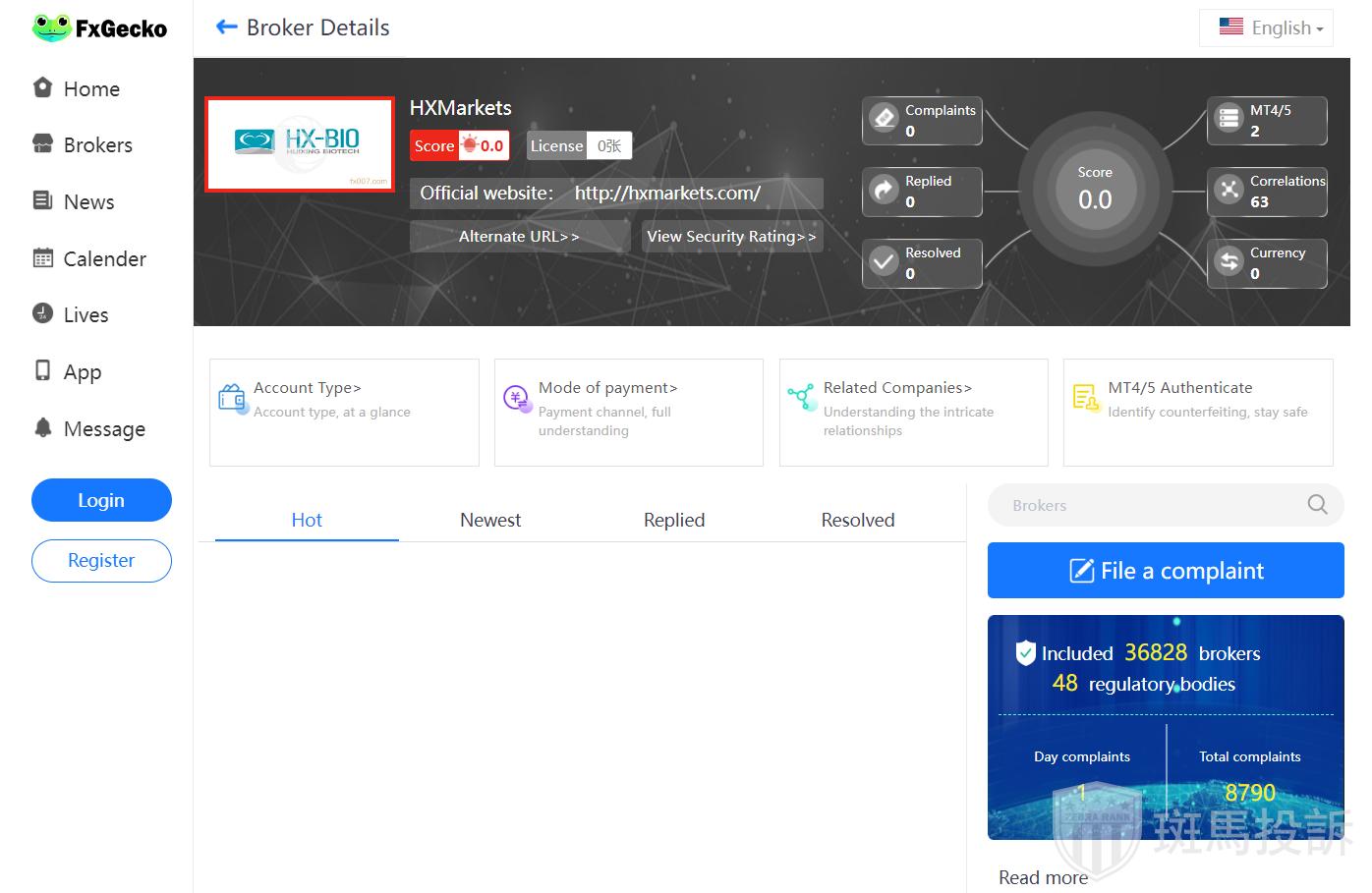Open the English language dropdown
Image resolution: width=1372 pixels, height=893 pixels.
pos(1272,28)
